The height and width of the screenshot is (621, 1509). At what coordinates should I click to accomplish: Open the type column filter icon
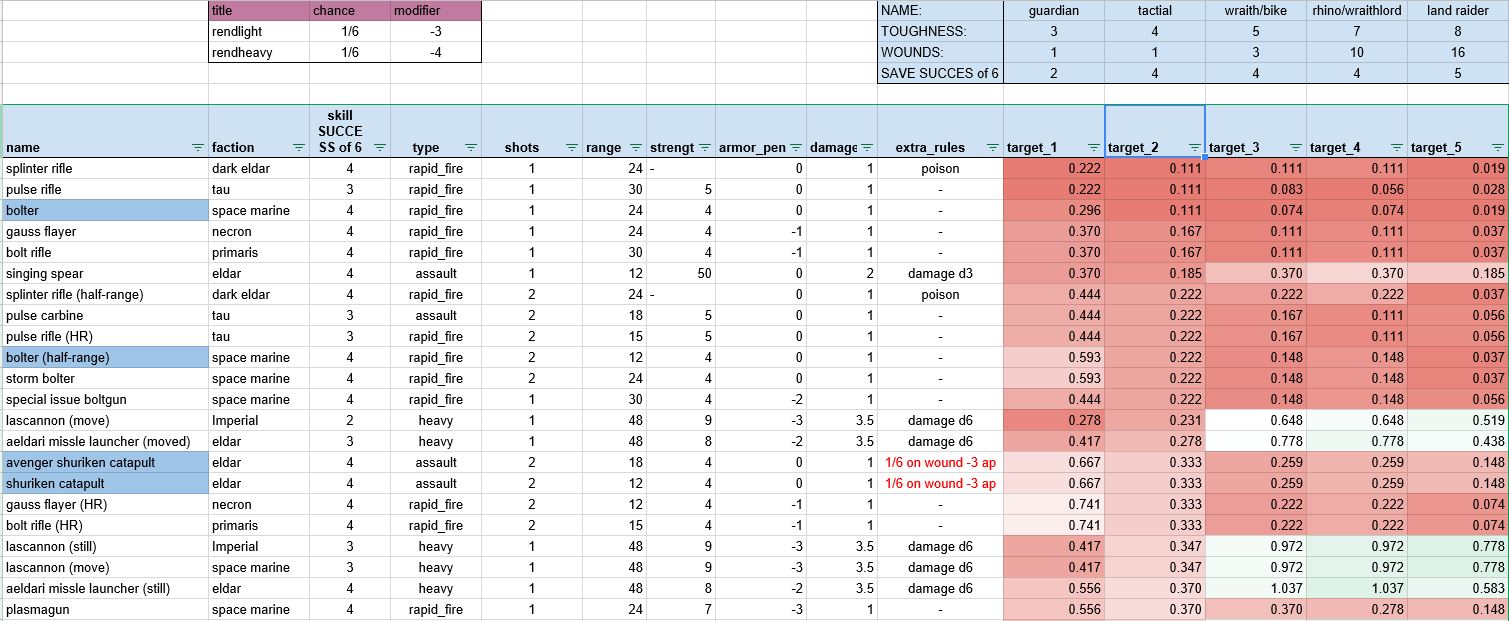coord(470,148)
